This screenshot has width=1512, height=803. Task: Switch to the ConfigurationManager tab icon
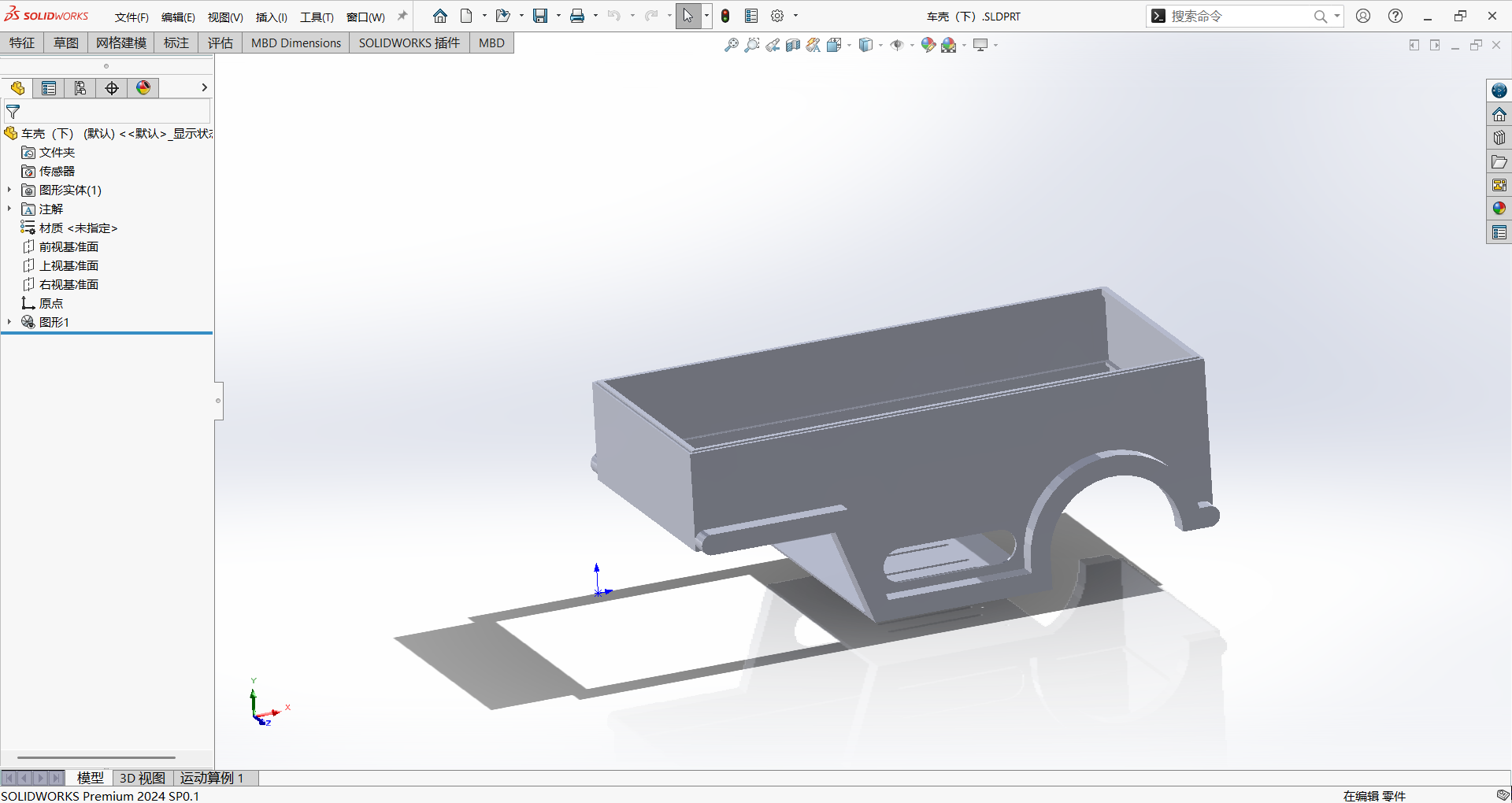(x=80, y=88)
